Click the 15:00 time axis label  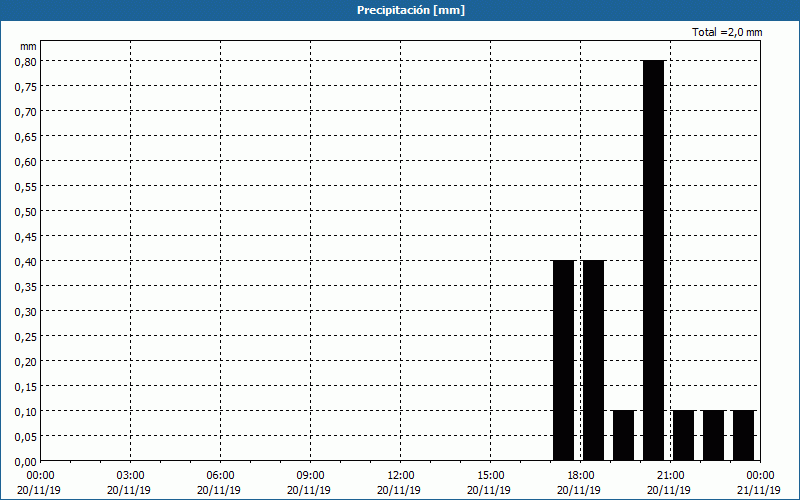pyautogui.click(x=490, y=476)
